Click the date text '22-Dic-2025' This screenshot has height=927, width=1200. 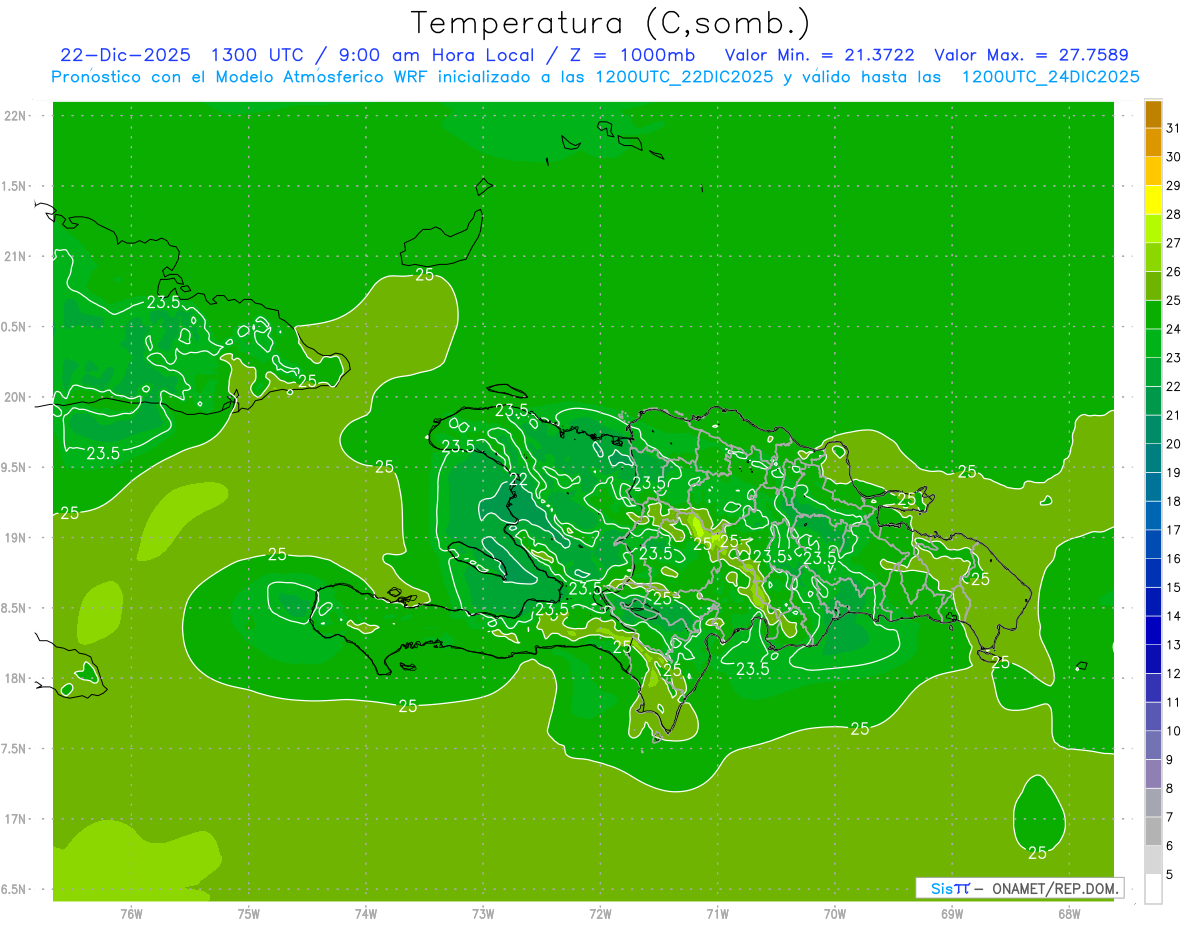click(125, 55)
